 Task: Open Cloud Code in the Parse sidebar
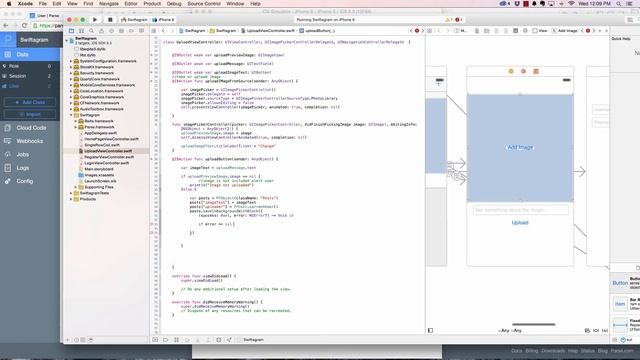point(30,128)
